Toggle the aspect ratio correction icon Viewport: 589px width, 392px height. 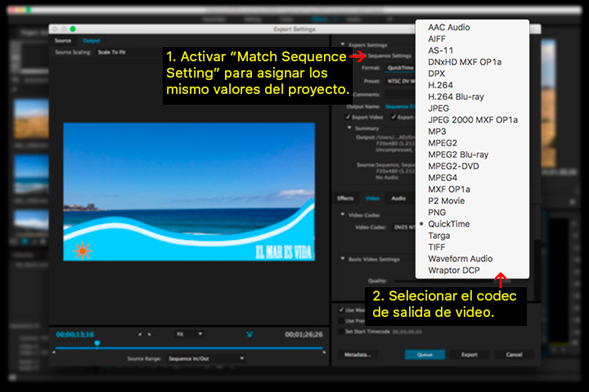[249, 334]
